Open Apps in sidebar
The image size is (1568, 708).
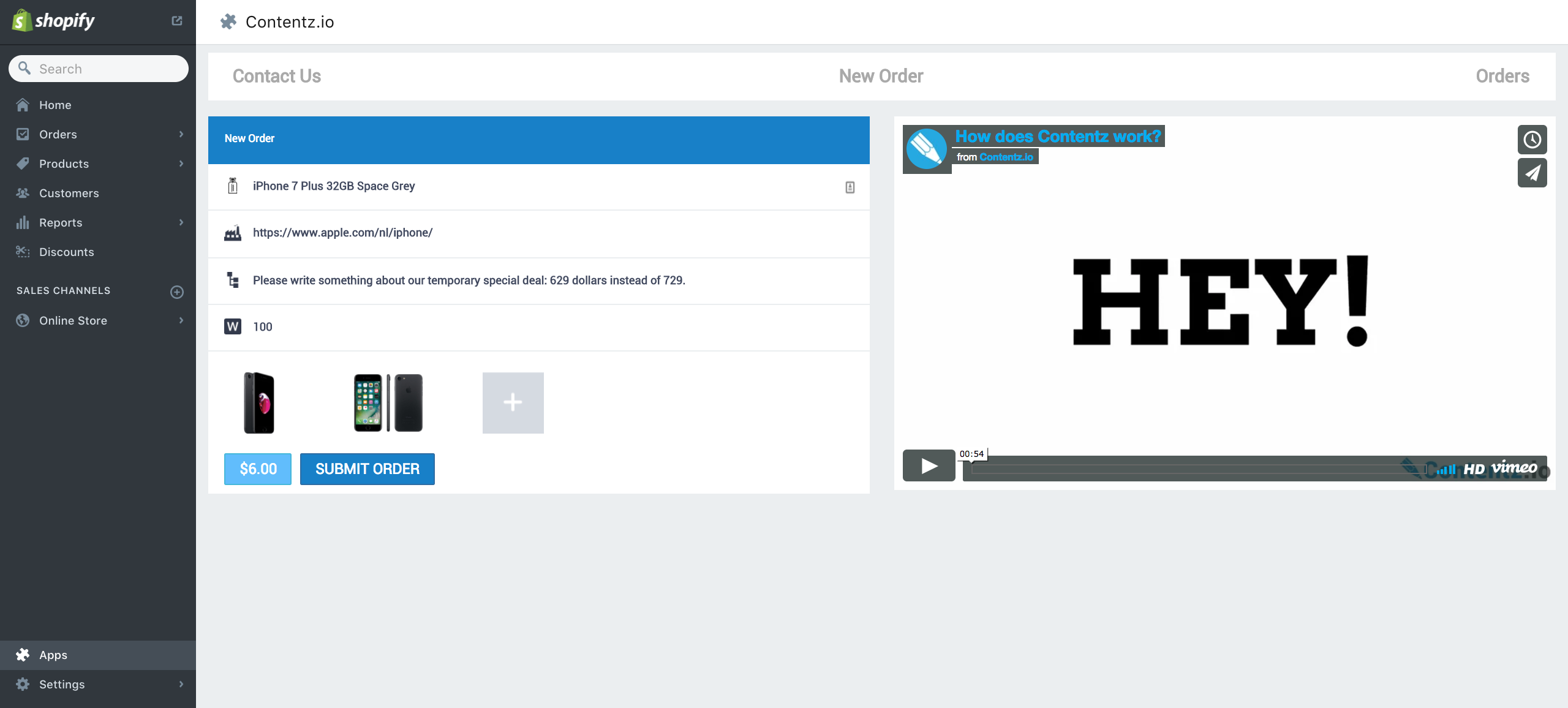click(x=98, y=655)
